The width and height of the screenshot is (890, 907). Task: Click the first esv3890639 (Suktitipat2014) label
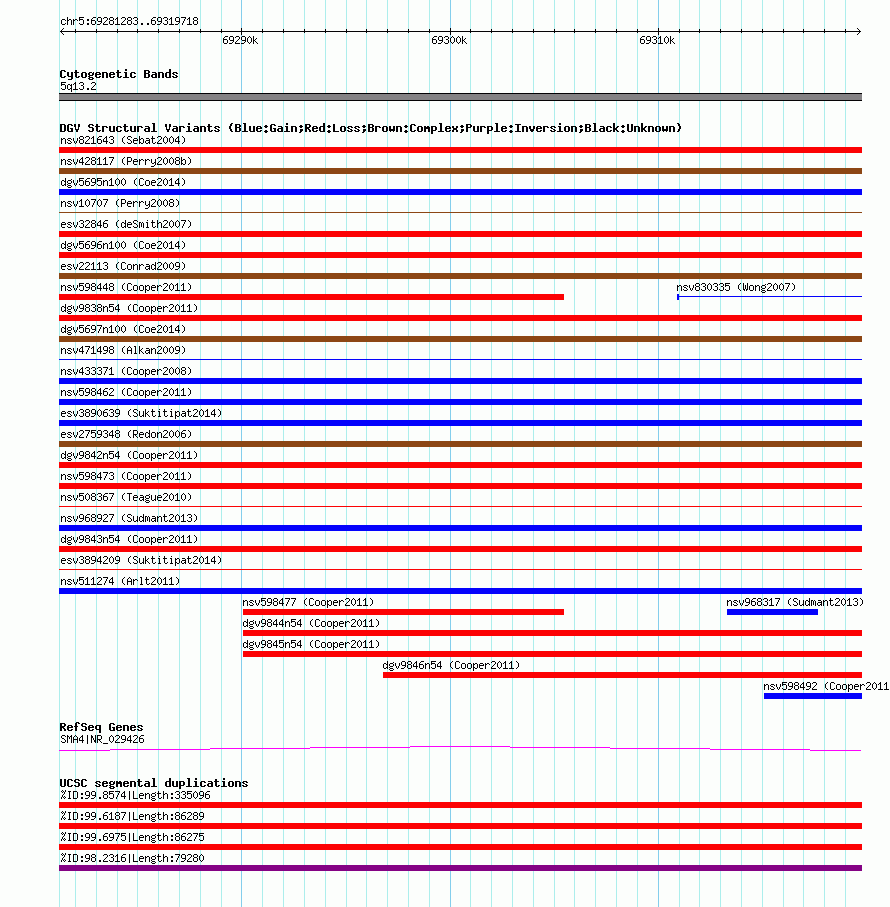tap(141, 414)
